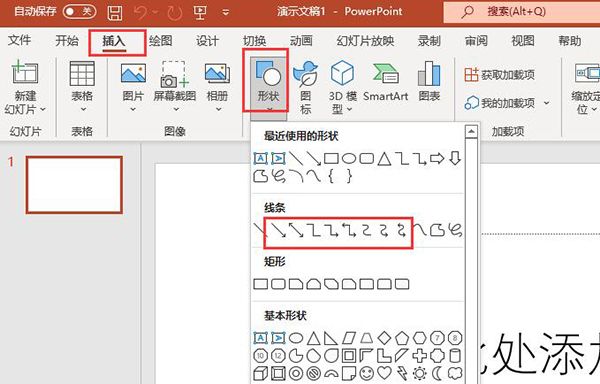Click the 图表 chart button

click(429, 82)
